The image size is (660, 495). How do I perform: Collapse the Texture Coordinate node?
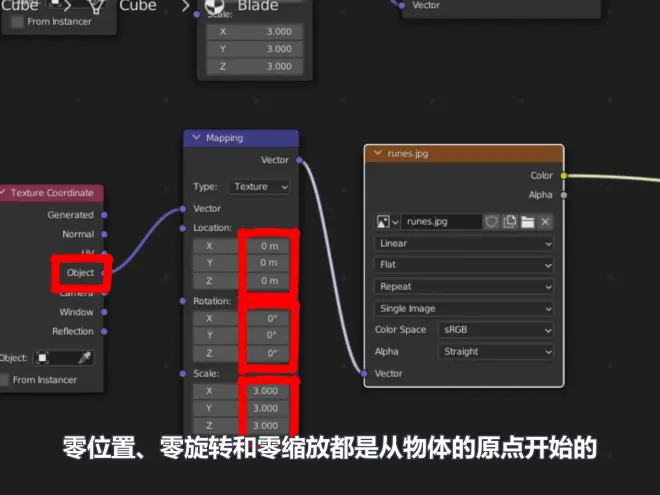[3, 192]
